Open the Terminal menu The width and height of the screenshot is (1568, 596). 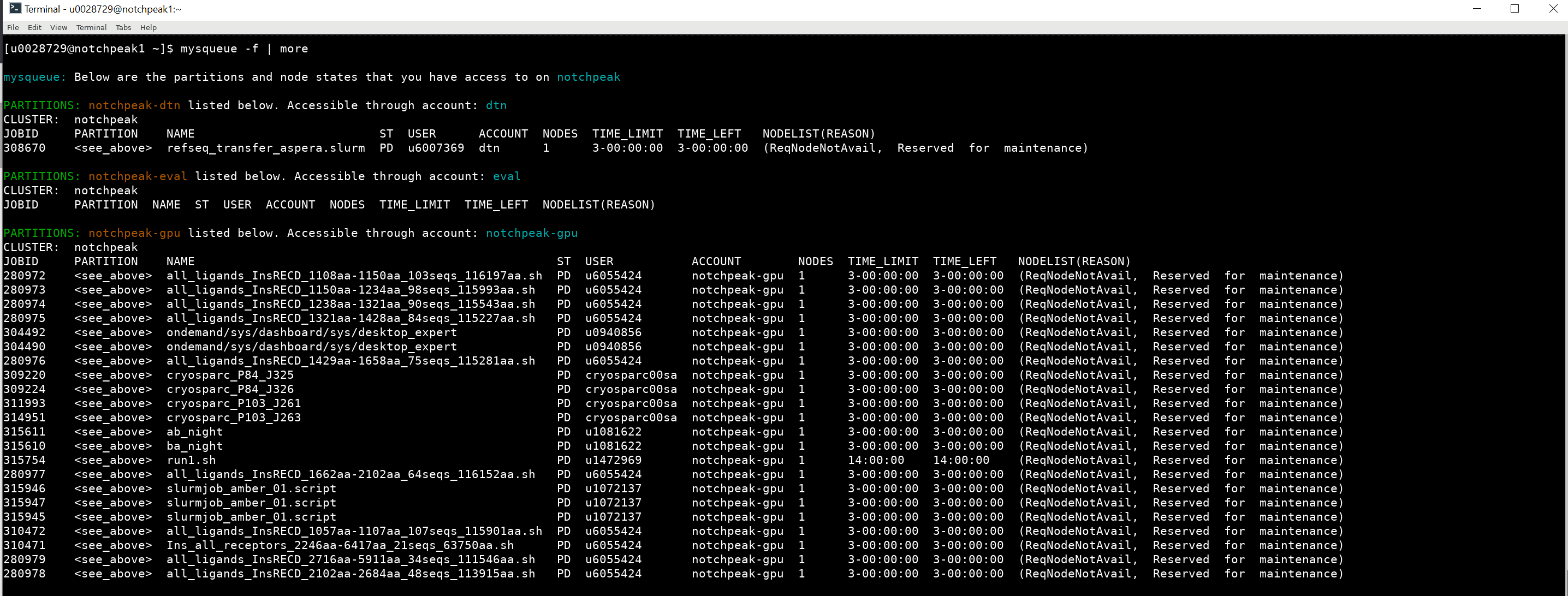pos(91,27)
